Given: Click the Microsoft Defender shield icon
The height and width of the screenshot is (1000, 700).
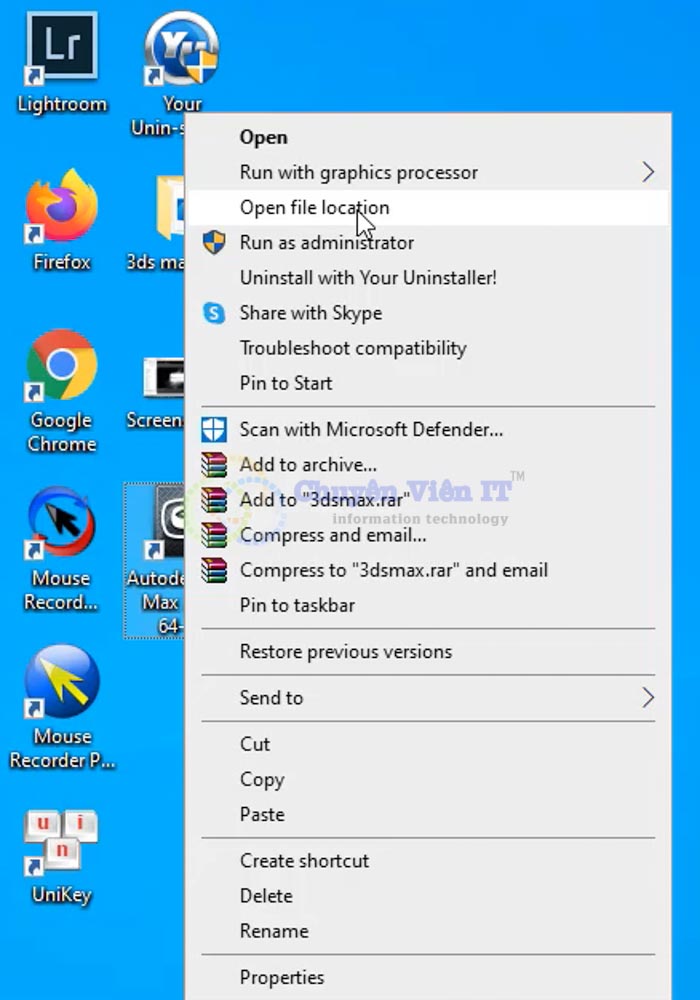Looking at the screenshot, I should tap(214, 429).
